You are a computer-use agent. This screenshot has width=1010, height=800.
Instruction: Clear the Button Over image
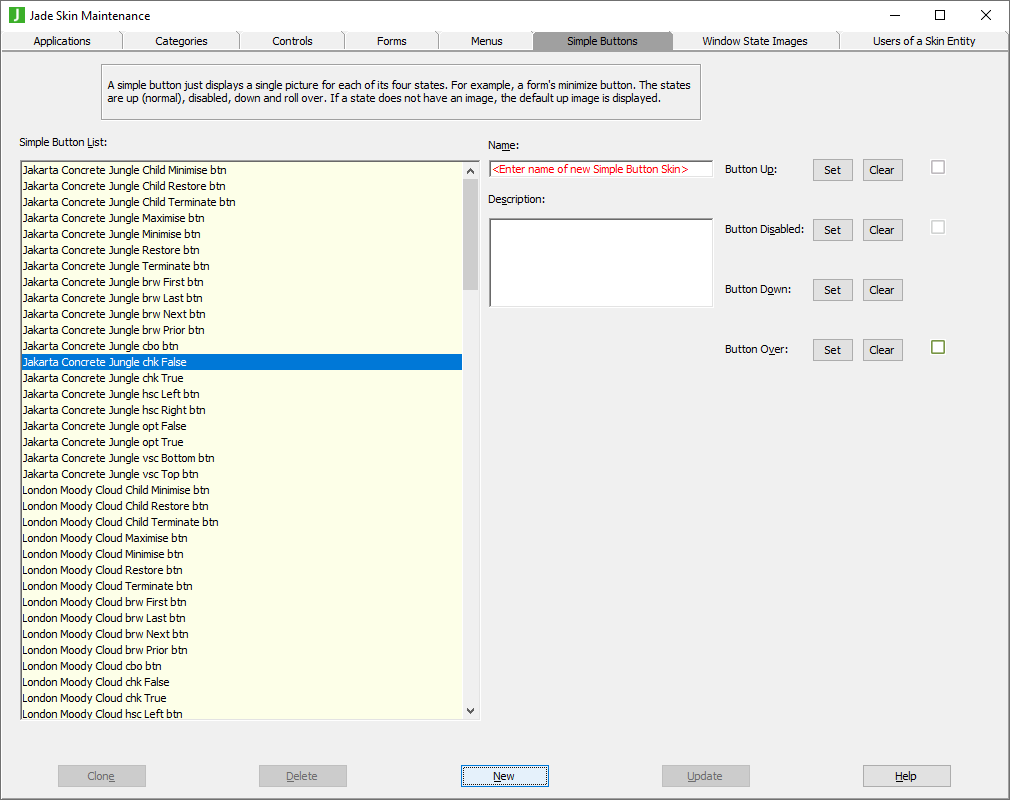point(882,350)
